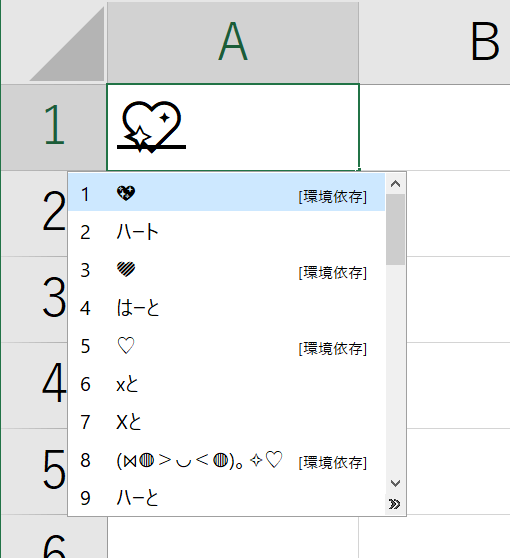Pick candidate nine ハ－と

(x=226, y=498)
